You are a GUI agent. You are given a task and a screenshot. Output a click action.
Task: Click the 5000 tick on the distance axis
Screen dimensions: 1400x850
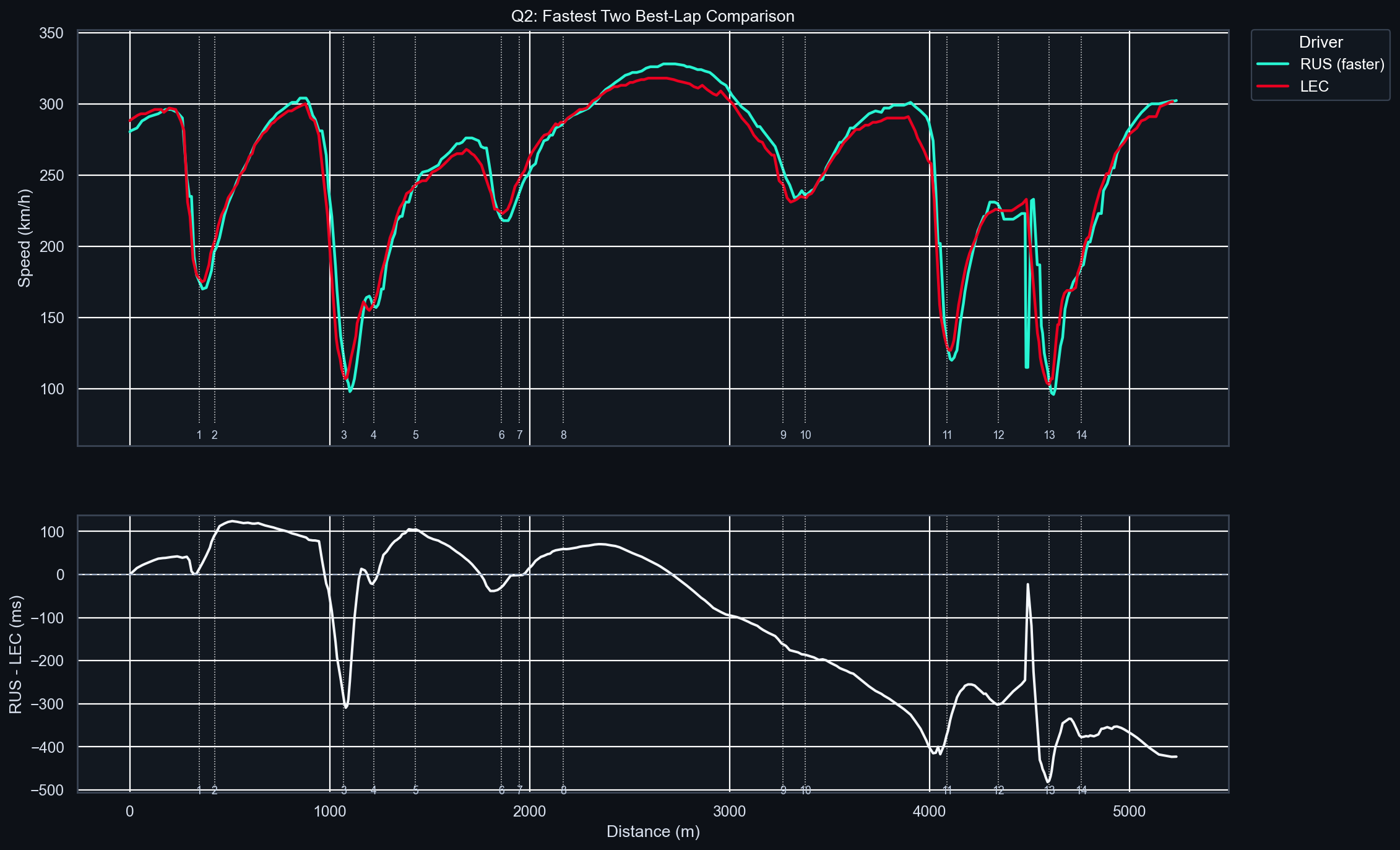(x=1129, y=811)
